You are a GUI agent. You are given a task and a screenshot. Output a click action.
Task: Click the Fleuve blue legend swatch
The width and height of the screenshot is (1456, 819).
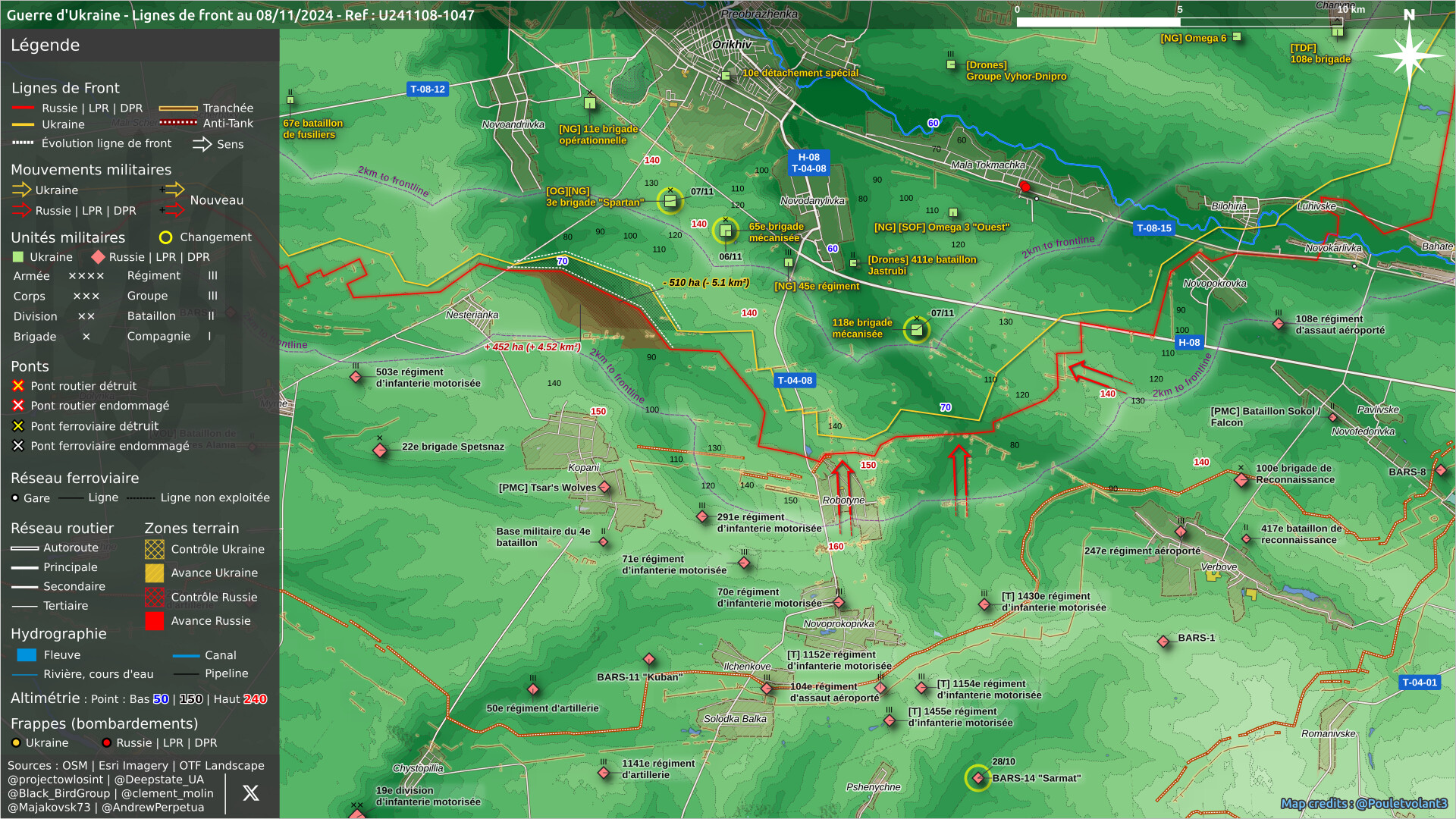click(x=27, y=655)
